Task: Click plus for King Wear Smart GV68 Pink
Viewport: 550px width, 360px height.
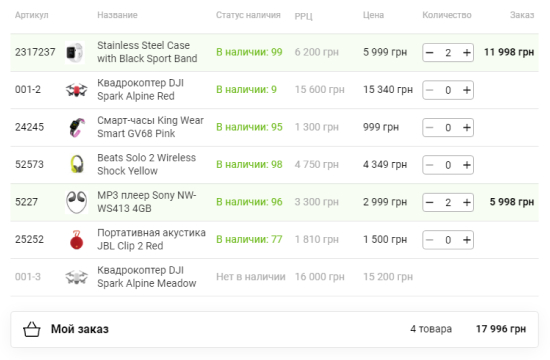Action: pyautogui.click(x=466, y=127)
